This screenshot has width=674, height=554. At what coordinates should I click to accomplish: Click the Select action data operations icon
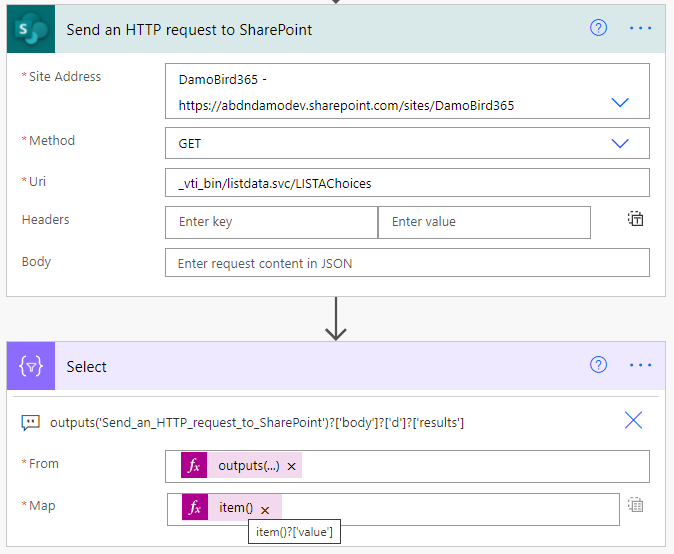point(31,366)
